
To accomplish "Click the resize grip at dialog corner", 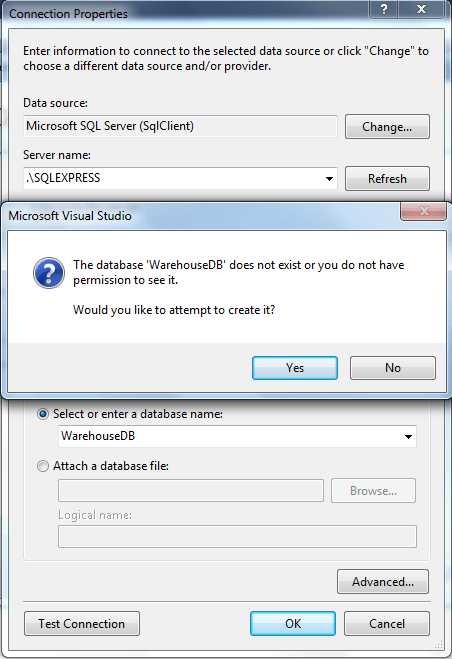I will [439, 644].
